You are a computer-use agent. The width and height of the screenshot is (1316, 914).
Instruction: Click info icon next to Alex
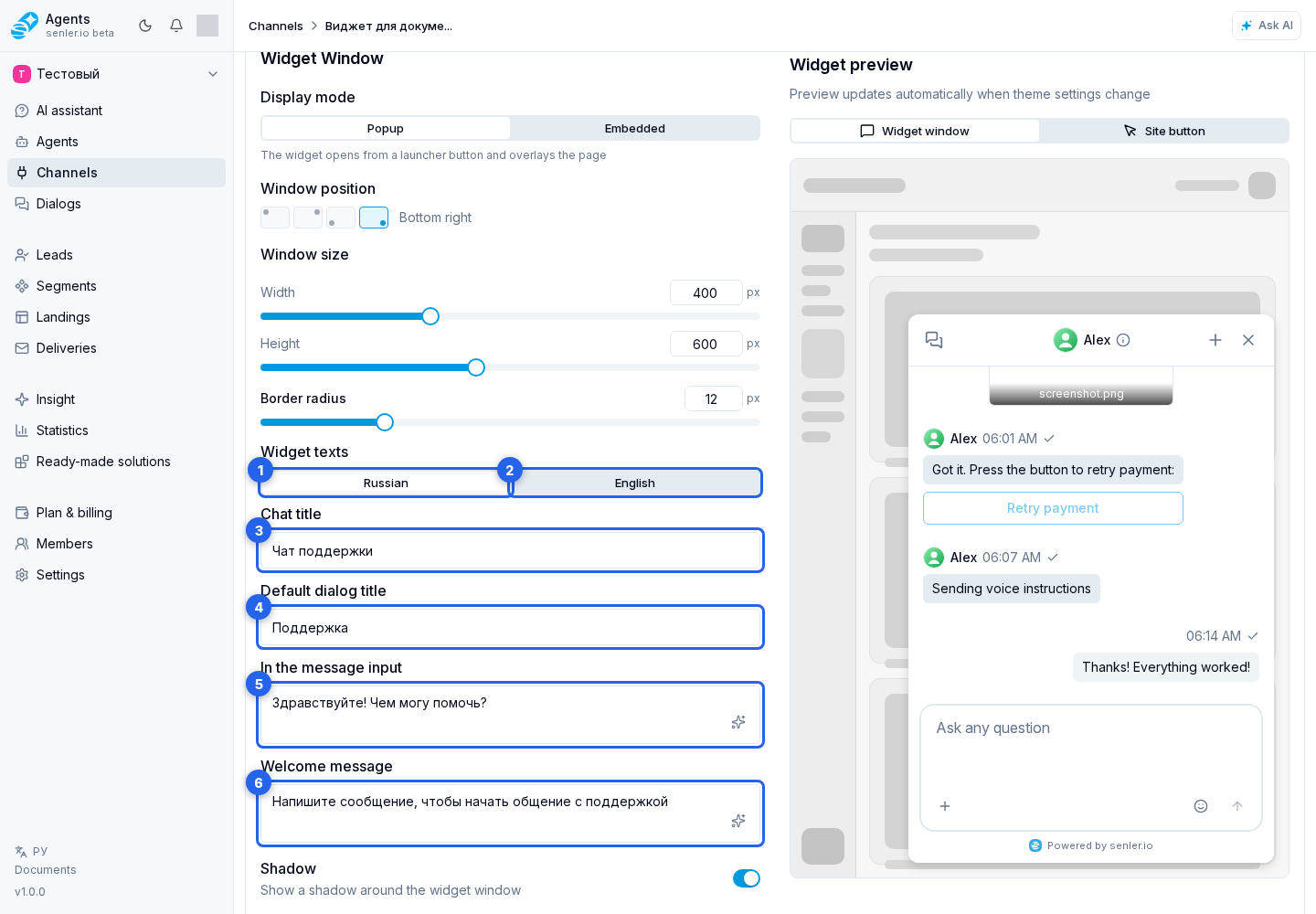click(1123, 340)
